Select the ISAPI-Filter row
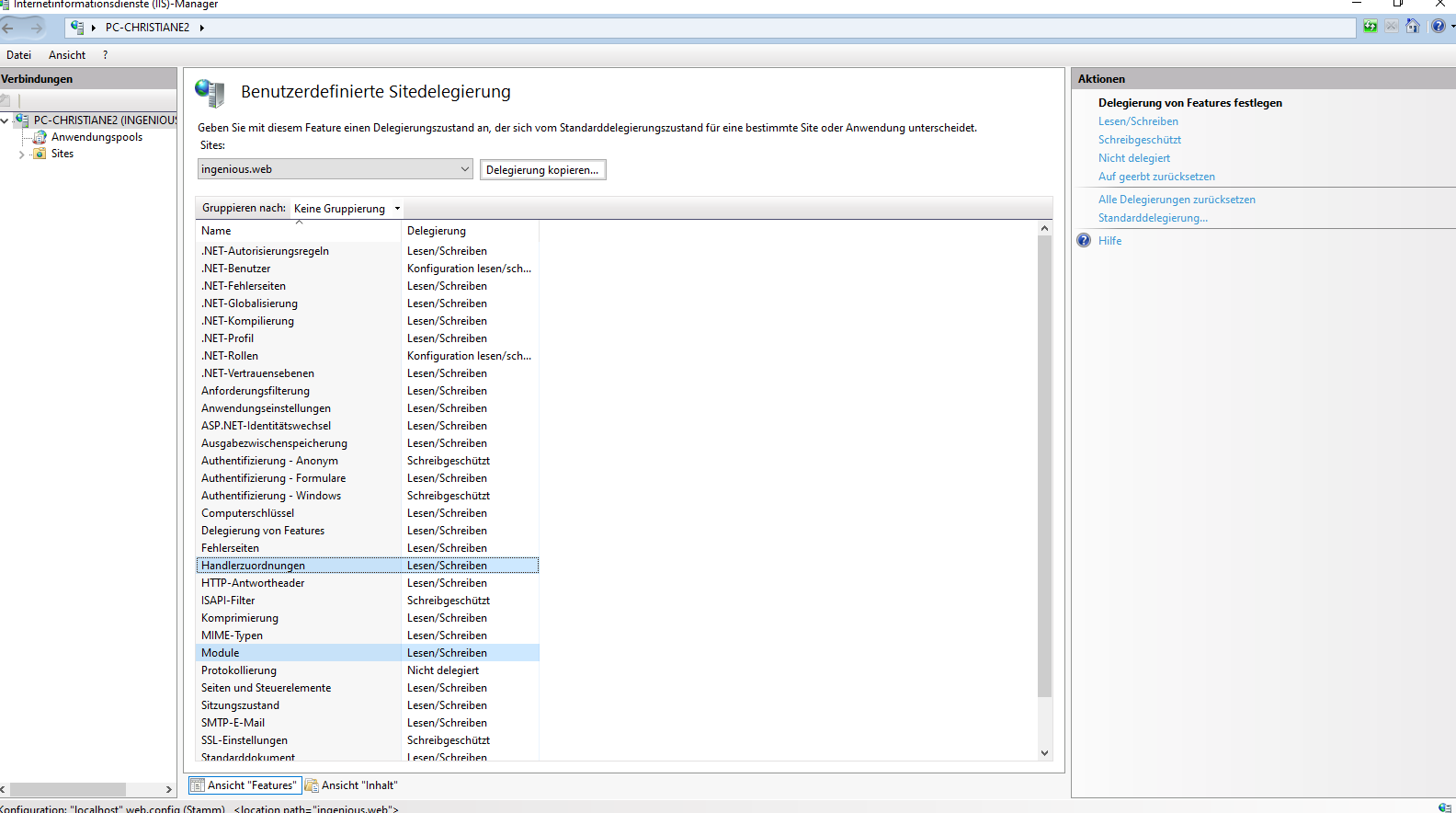 click(368, 601)
